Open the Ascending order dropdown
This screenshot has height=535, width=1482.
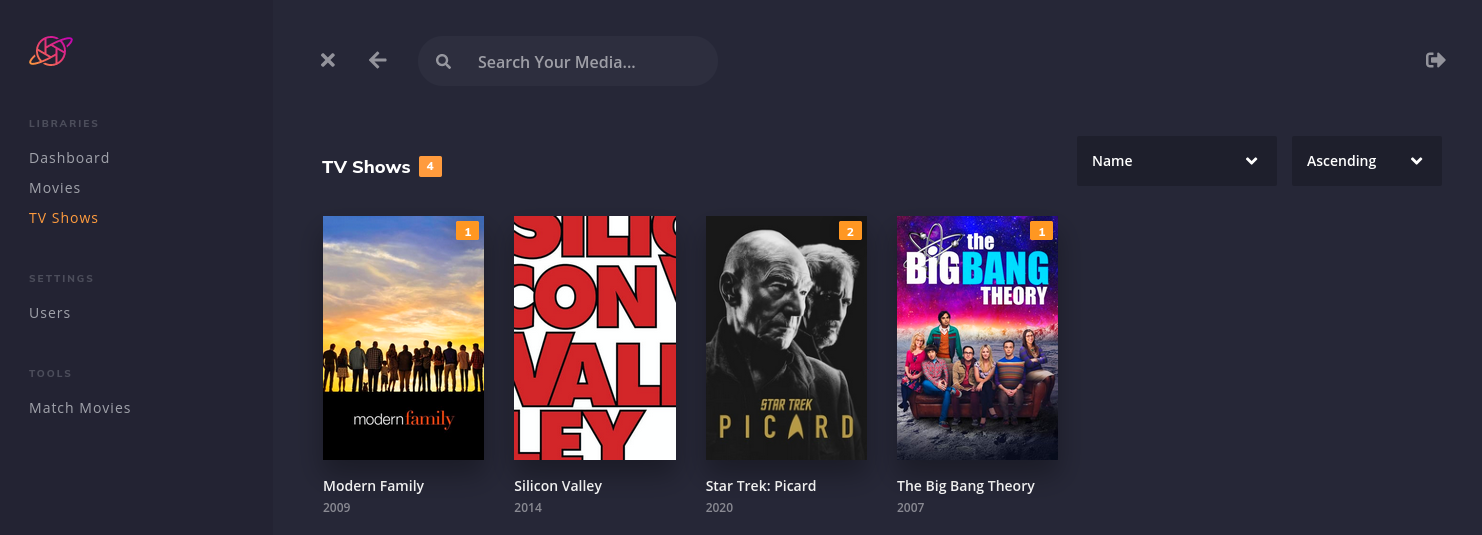pos(1366,161)
